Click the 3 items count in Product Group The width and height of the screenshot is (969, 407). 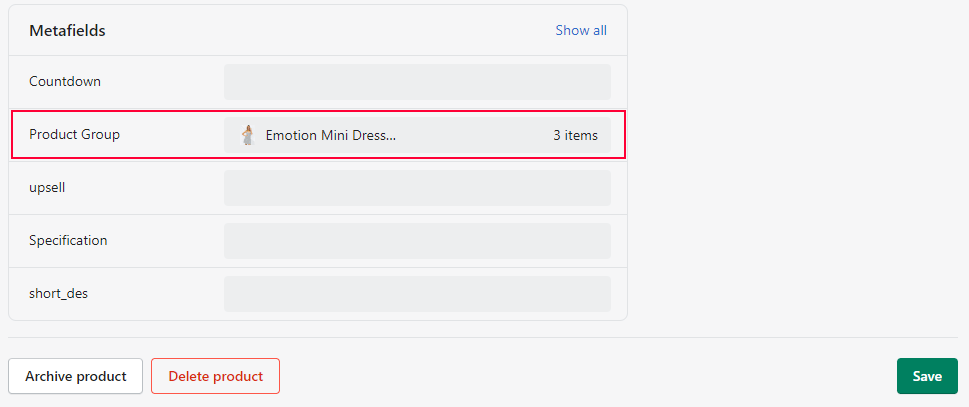[575, 135]
